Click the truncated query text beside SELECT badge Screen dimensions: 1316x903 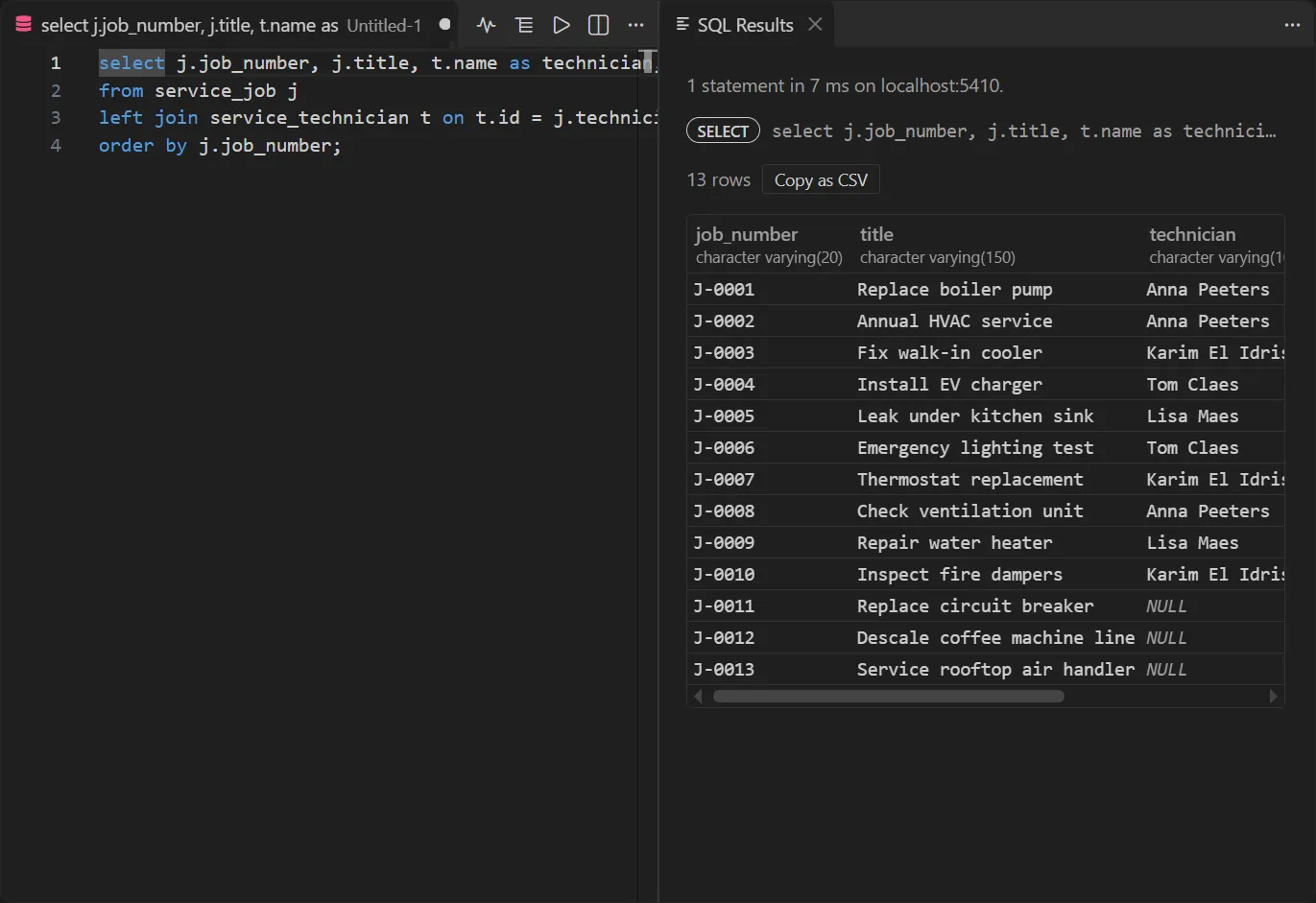[x=1024, y=131]
